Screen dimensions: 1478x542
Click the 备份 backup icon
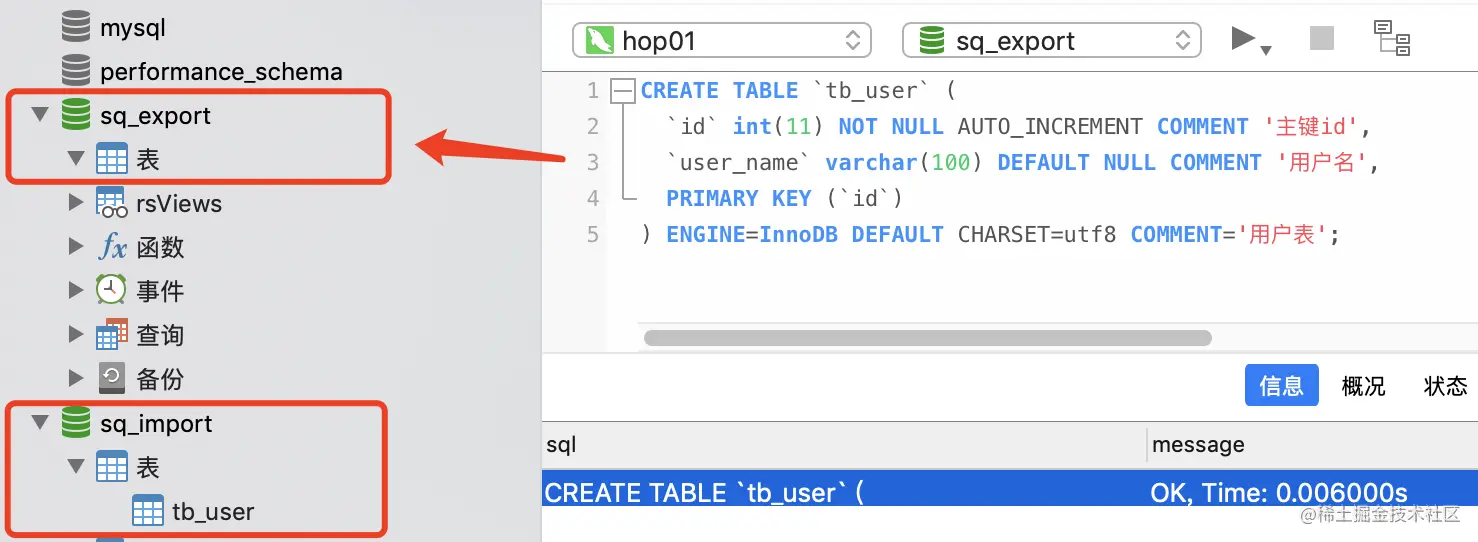point(112,379)
